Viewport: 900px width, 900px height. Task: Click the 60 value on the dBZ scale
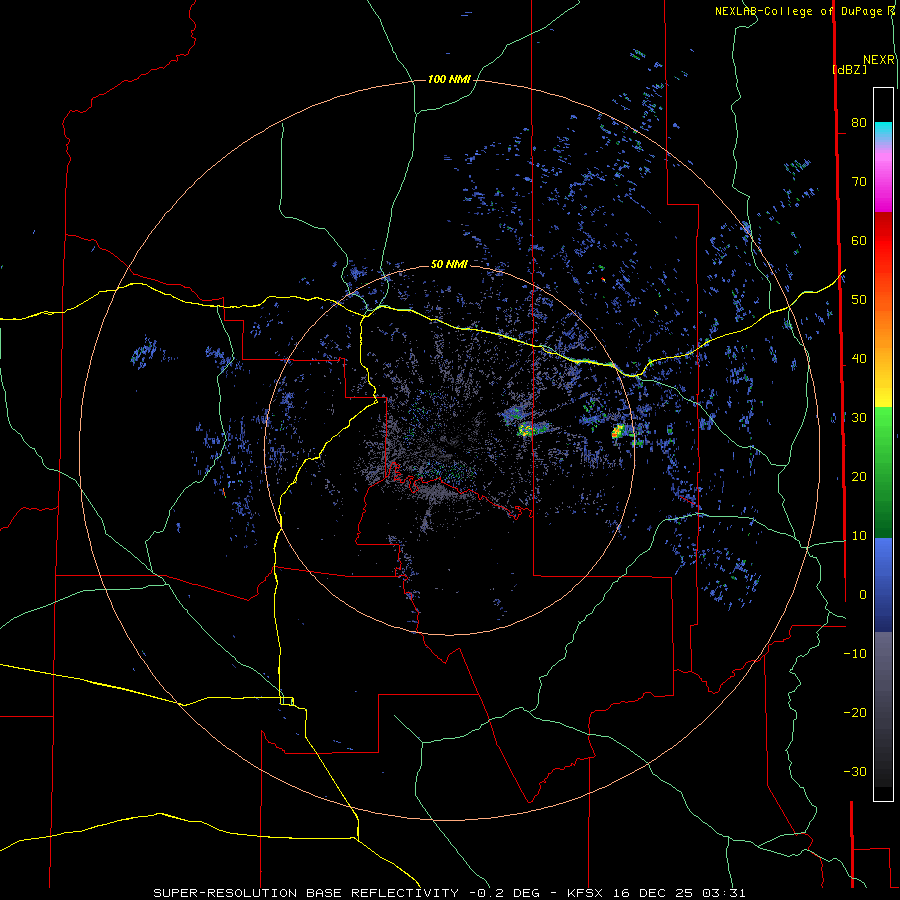[x=859, y=240]
